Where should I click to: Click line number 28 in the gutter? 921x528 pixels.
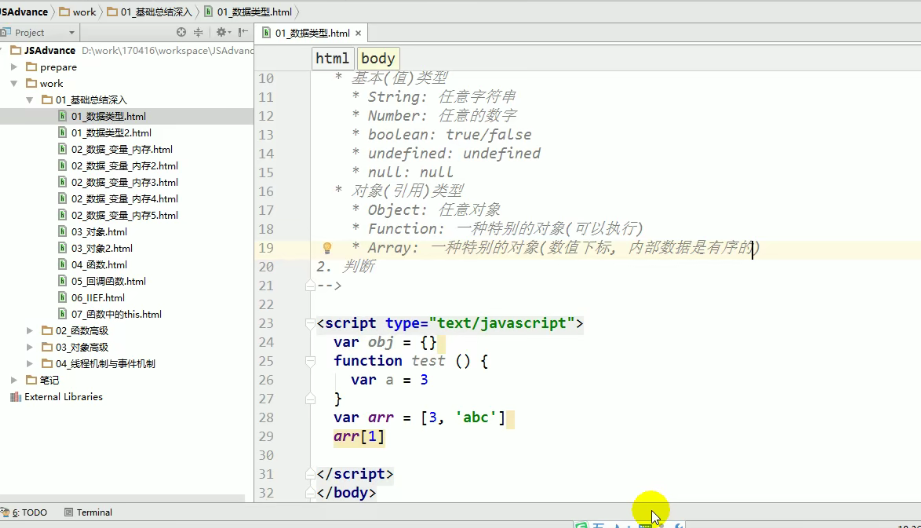click(266, 418)
